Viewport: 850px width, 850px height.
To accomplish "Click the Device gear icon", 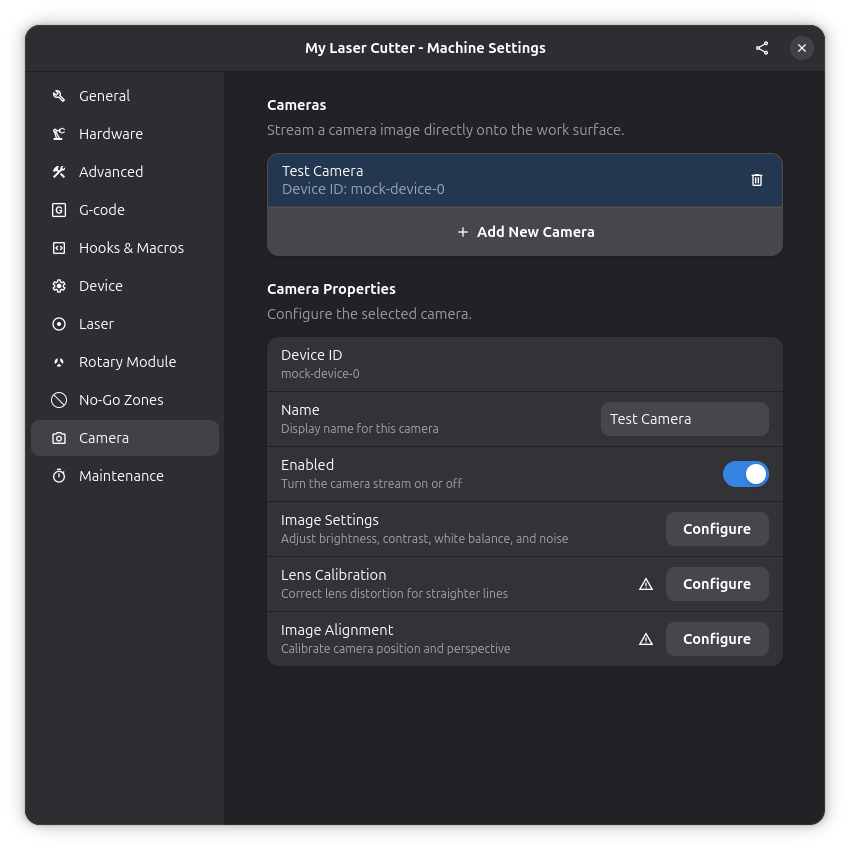I will [x=59, y=286].
